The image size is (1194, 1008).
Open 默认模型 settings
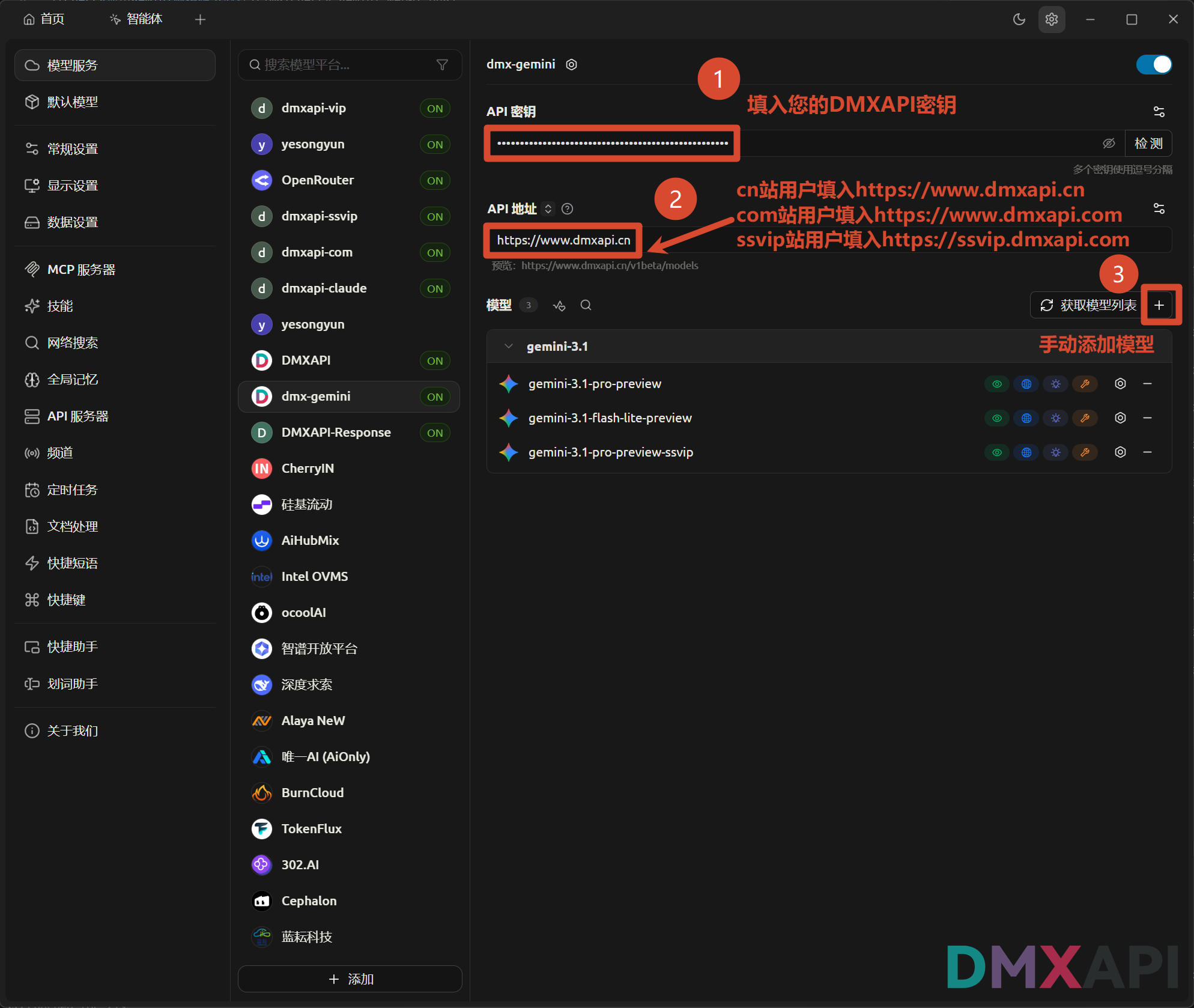(115, 102)
